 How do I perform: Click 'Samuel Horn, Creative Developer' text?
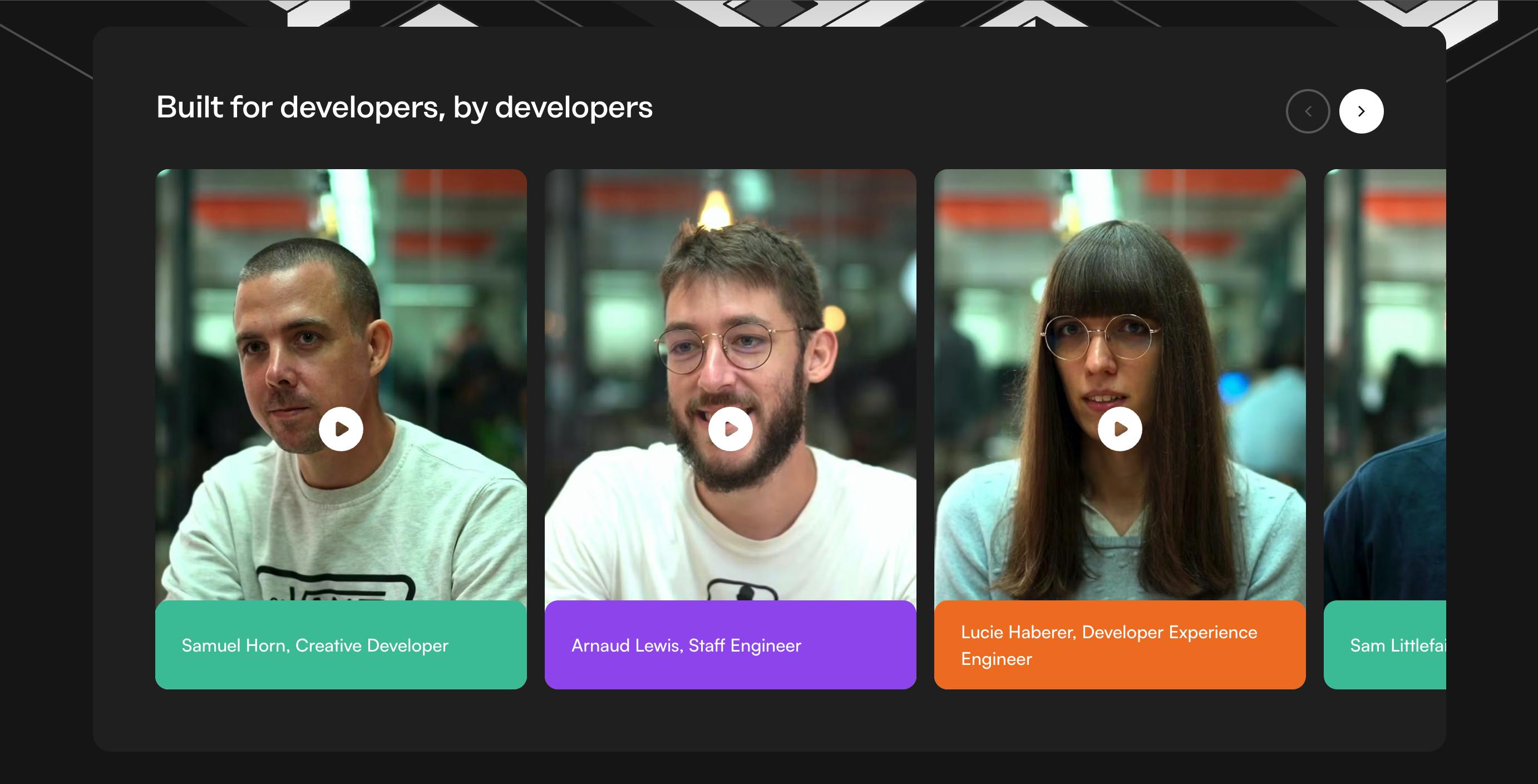(x=314, y=645)
